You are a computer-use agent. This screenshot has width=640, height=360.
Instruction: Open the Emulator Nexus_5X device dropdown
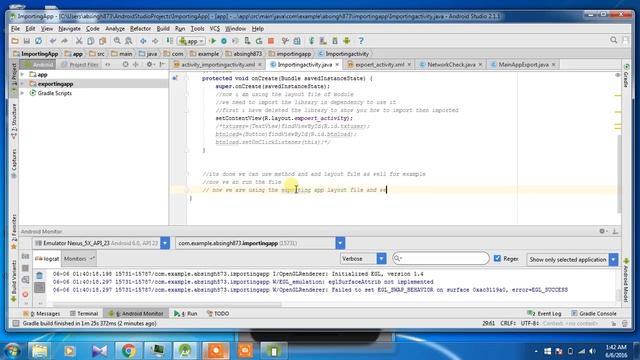point(165,243)
